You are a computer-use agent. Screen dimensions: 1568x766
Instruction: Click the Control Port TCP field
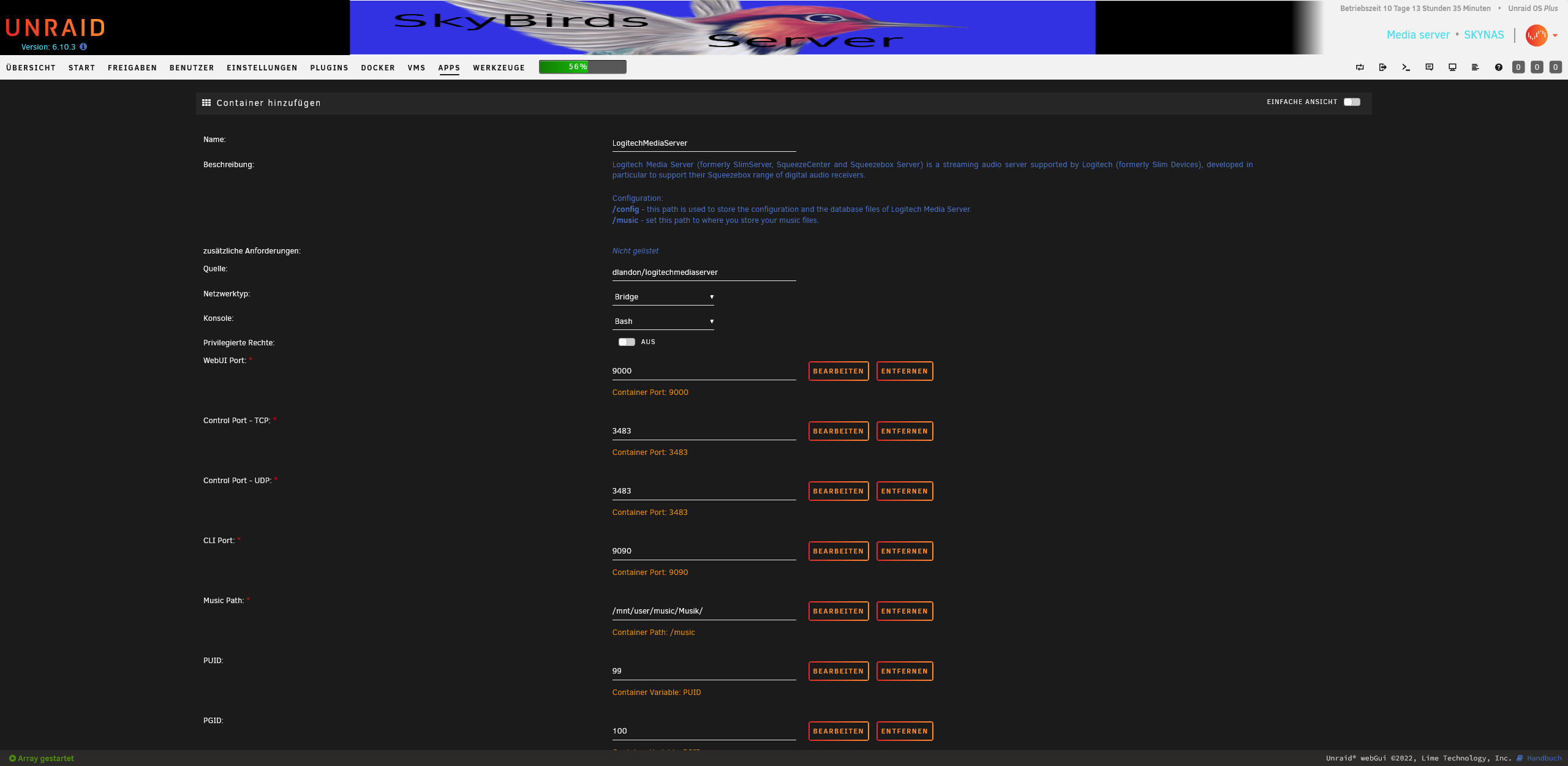(x=704, y=431)
